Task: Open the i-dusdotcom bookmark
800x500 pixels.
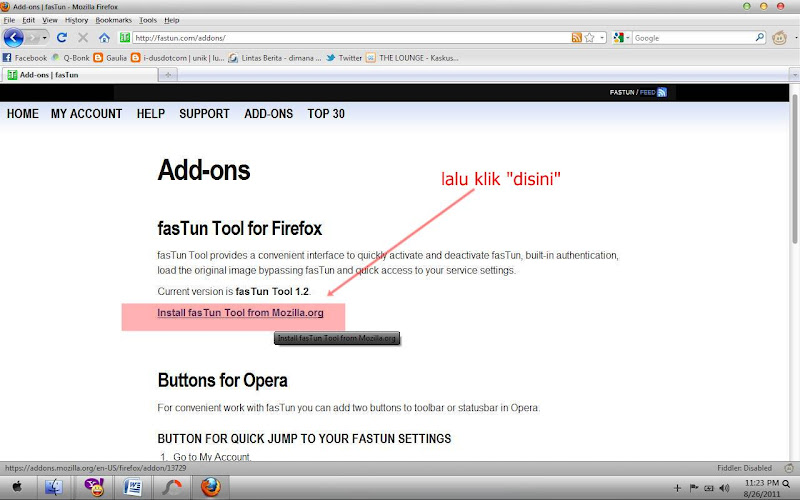Action: coord(178,58)
